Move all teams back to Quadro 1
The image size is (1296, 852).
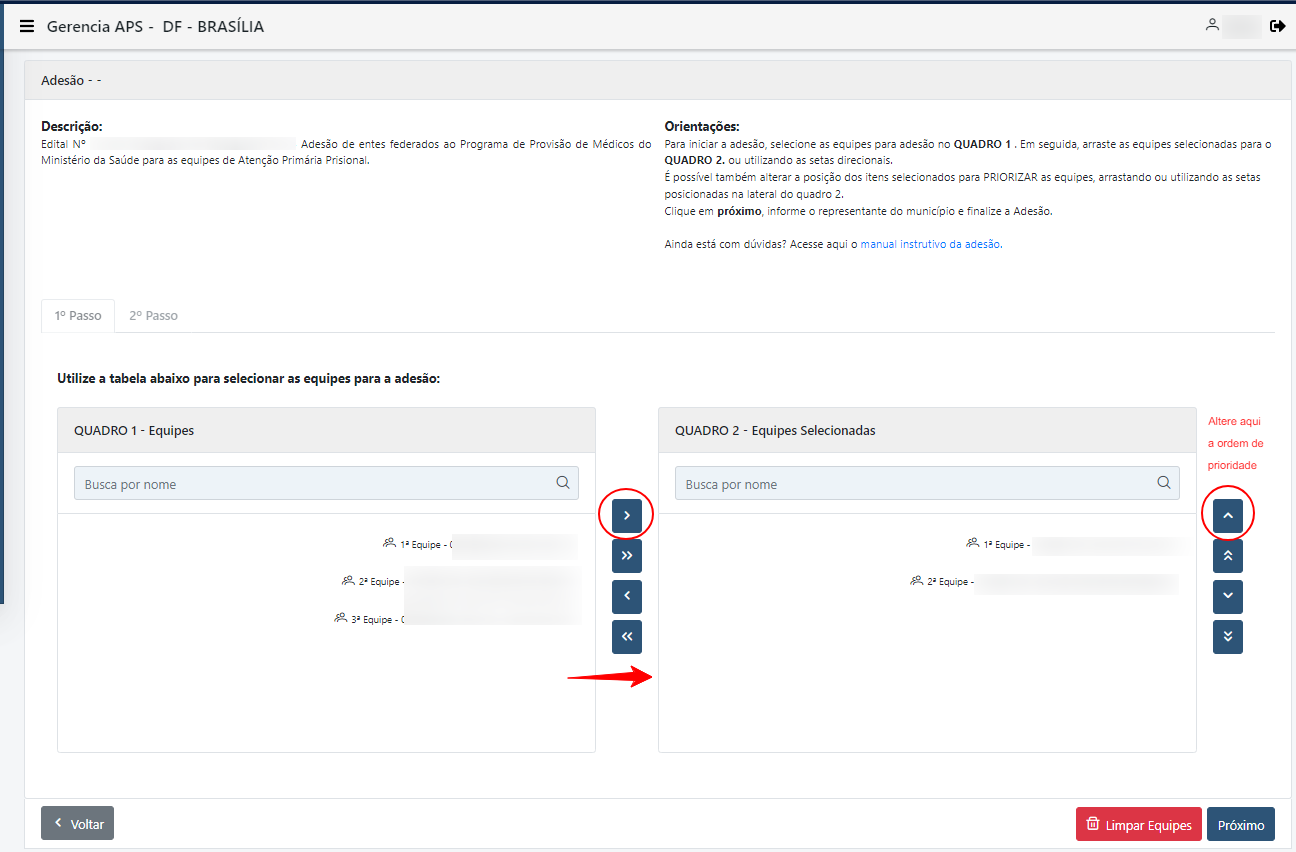point(627,637)
